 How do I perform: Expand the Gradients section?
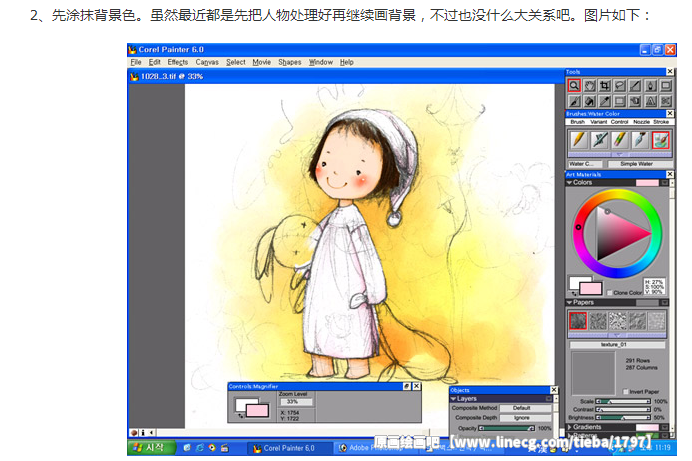tap(570, 427)
